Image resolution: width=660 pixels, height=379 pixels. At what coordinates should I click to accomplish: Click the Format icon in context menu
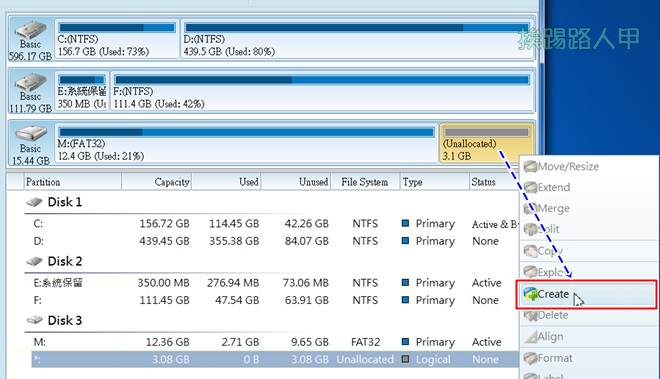[530, 358]
